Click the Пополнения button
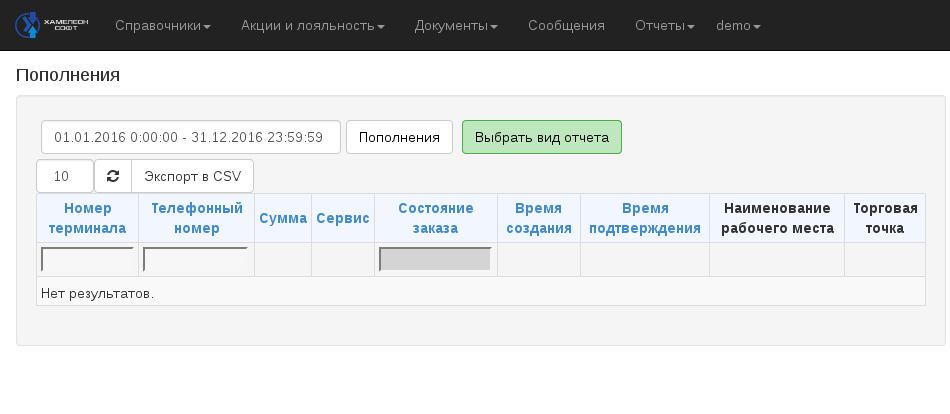Viewport: 950px width, 414px height. 399,137
